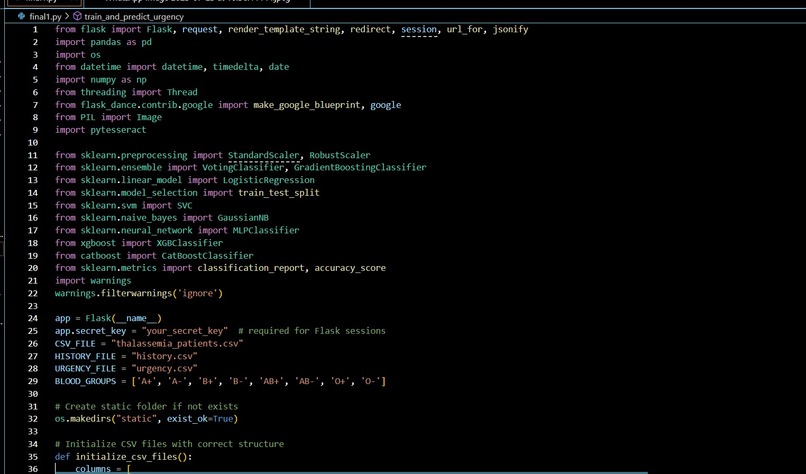Image resolution: width=806 pixels, height=474 pixels.
Task: Switch to the jpeg image editor tab
Action: [x=198, y=2]
